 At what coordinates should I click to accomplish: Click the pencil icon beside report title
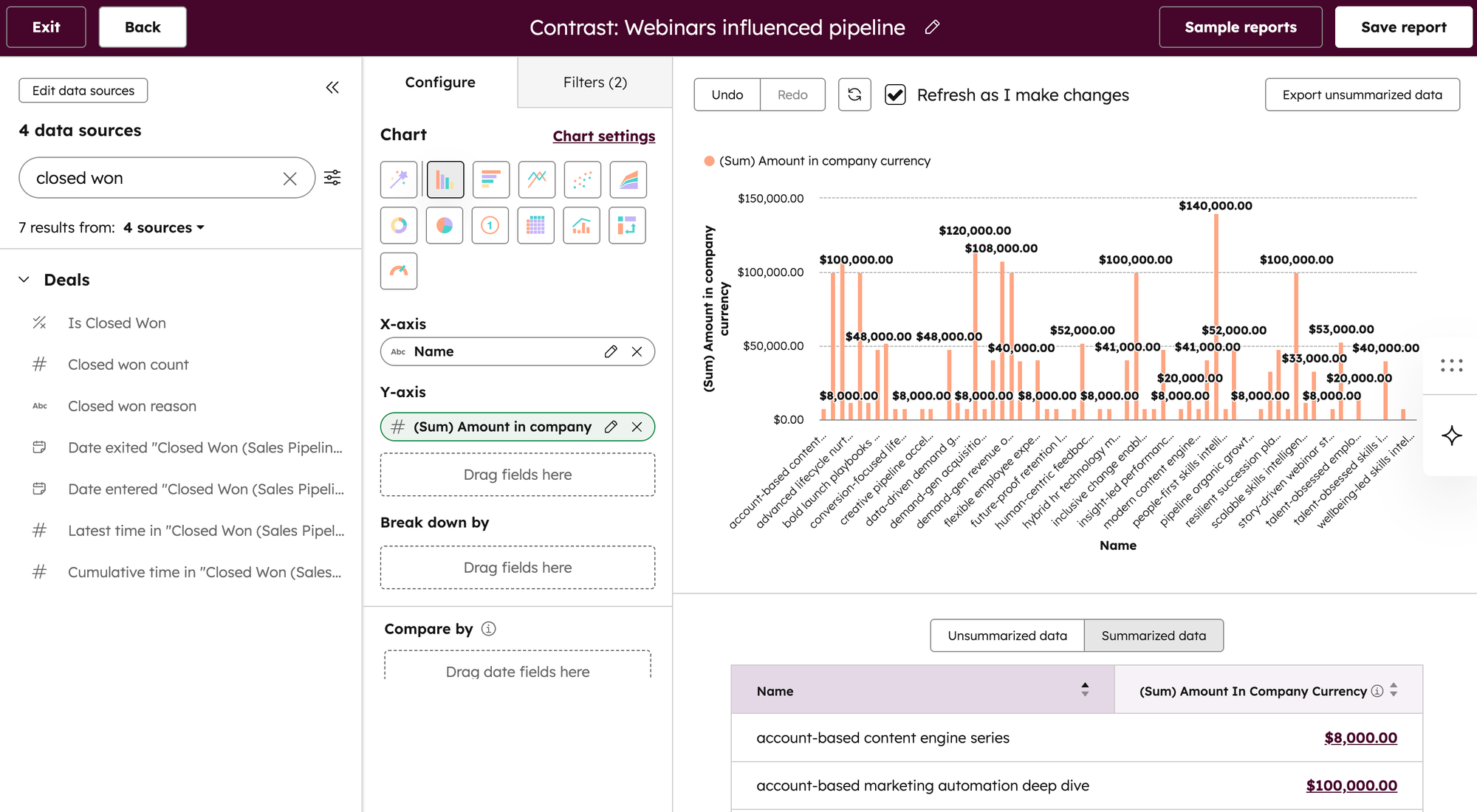932,27
